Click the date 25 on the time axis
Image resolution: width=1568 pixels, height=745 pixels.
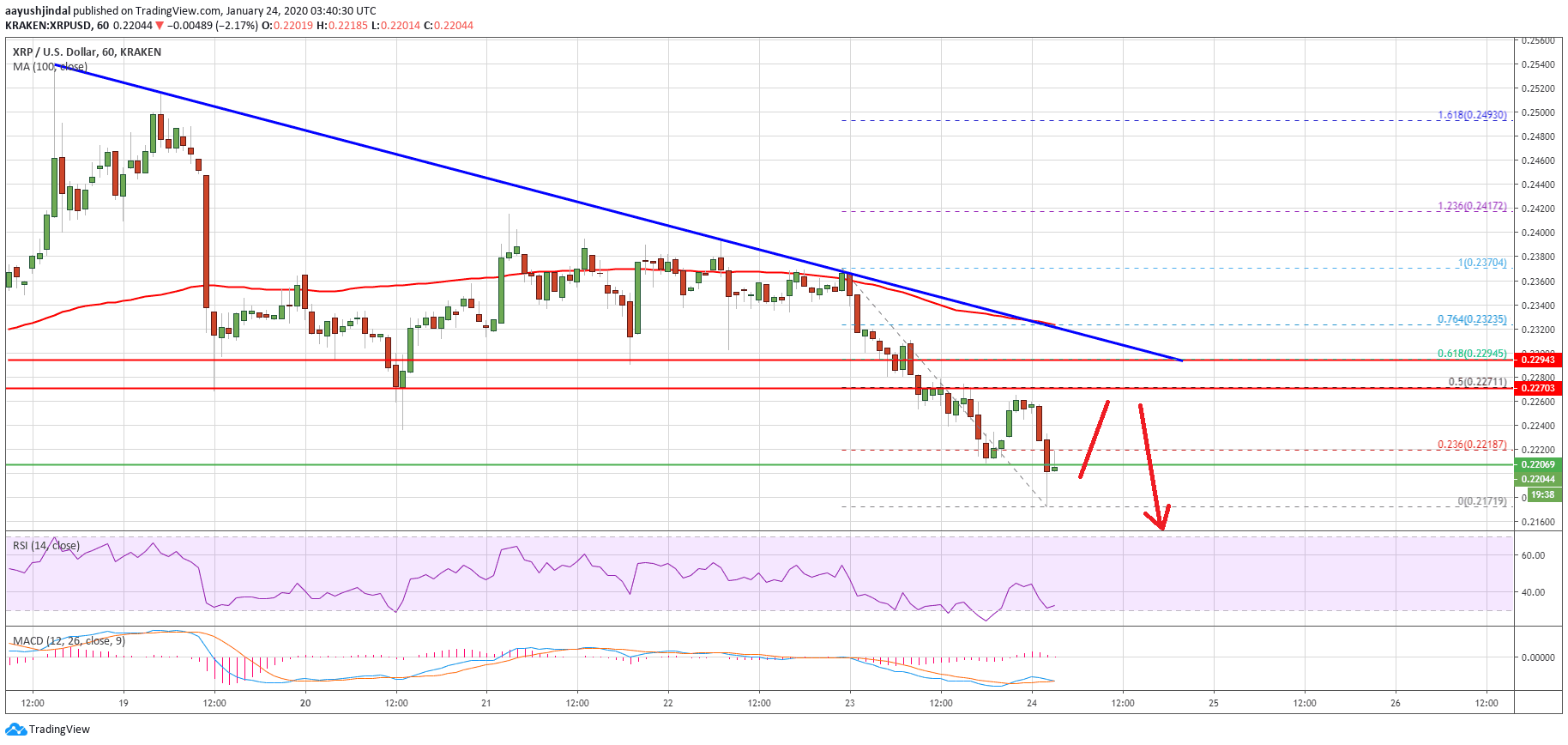point(1214,703)
